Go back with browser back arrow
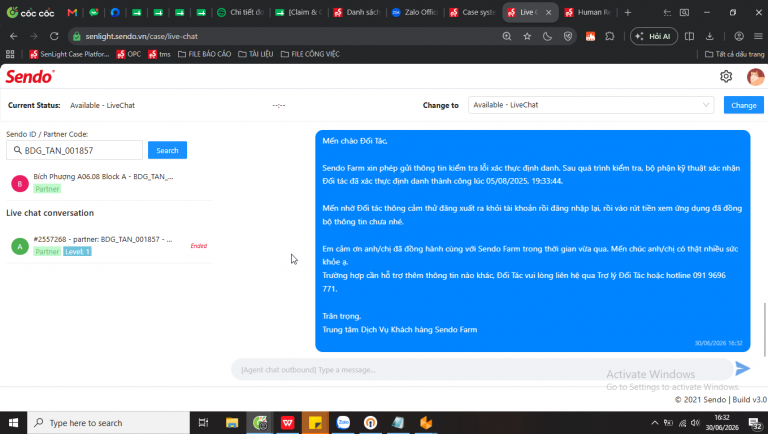 [13, 36]
